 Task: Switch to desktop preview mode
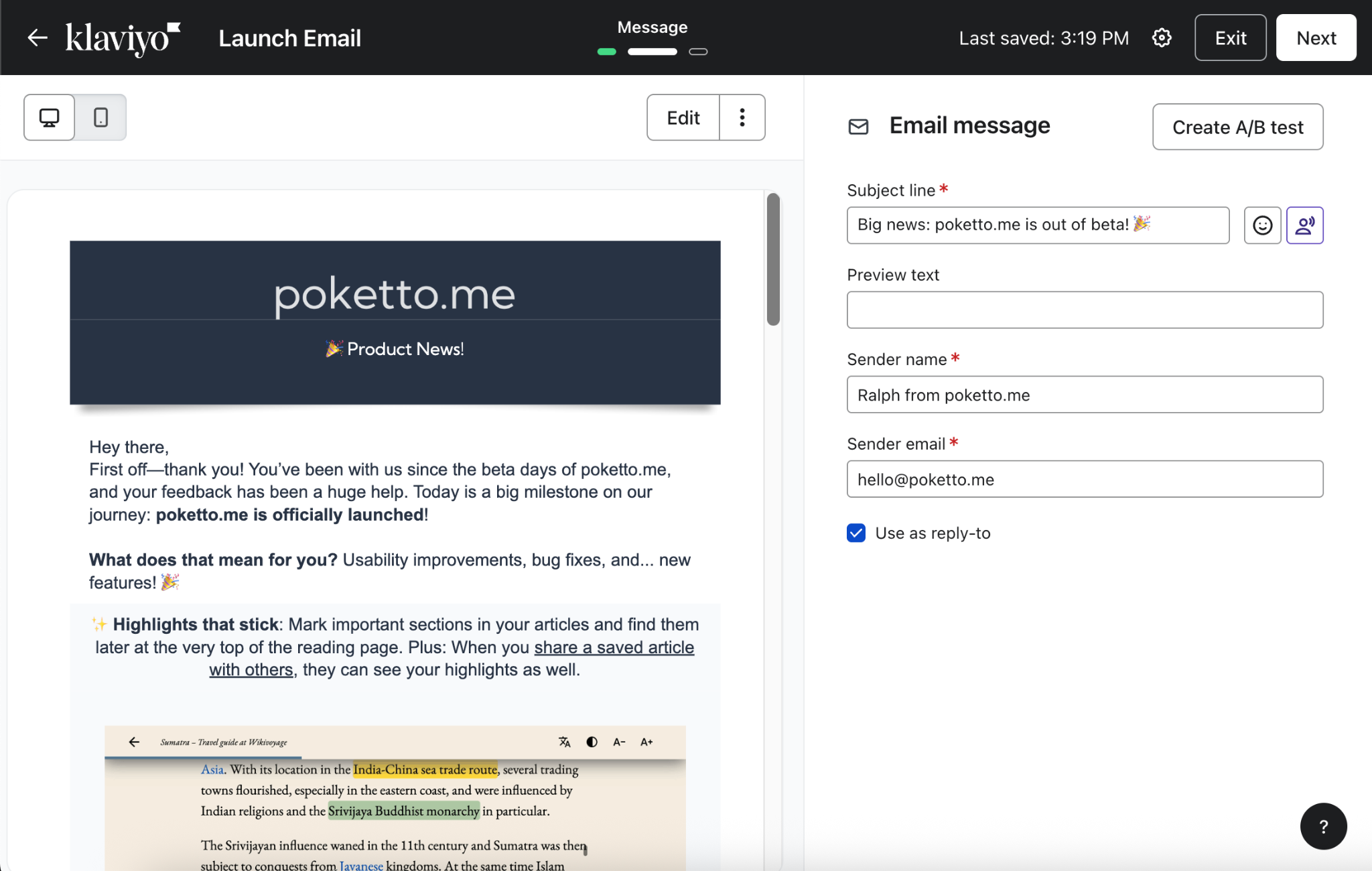click(49, 117)
